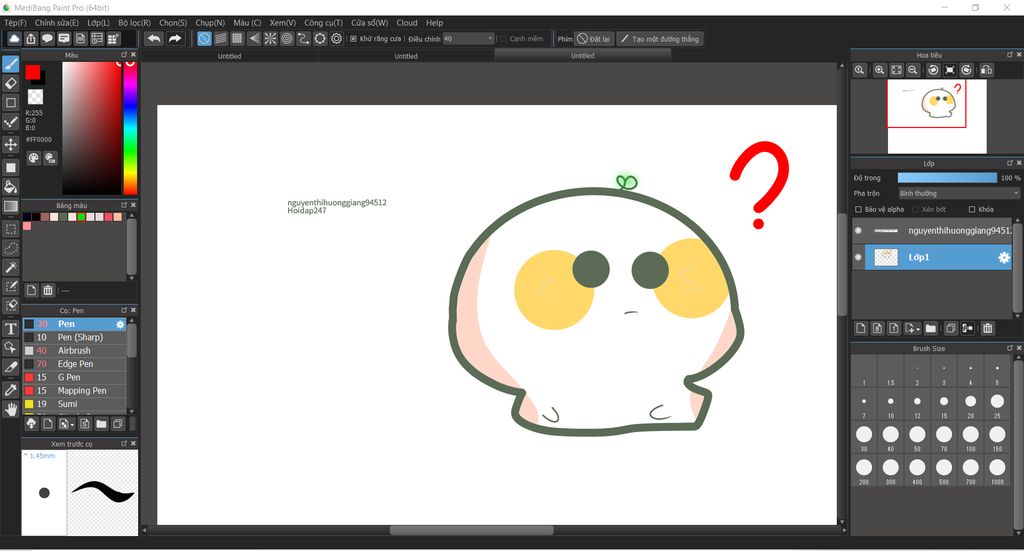Create a new layer folder
The image size is (1024, 551).
click(931, 328)
